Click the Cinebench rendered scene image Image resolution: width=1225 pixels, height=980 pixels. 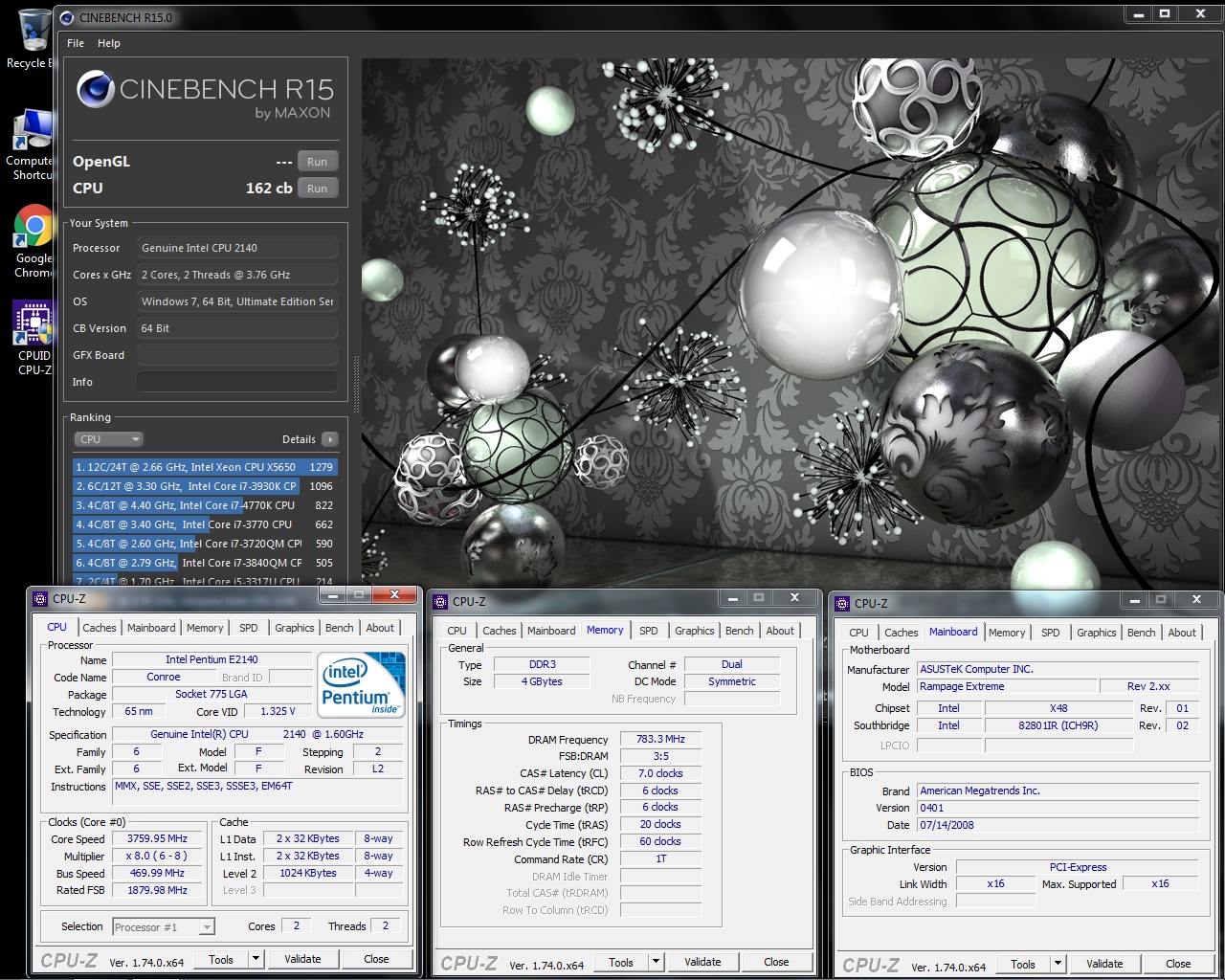pyautogui.click(x=792, y=323)
